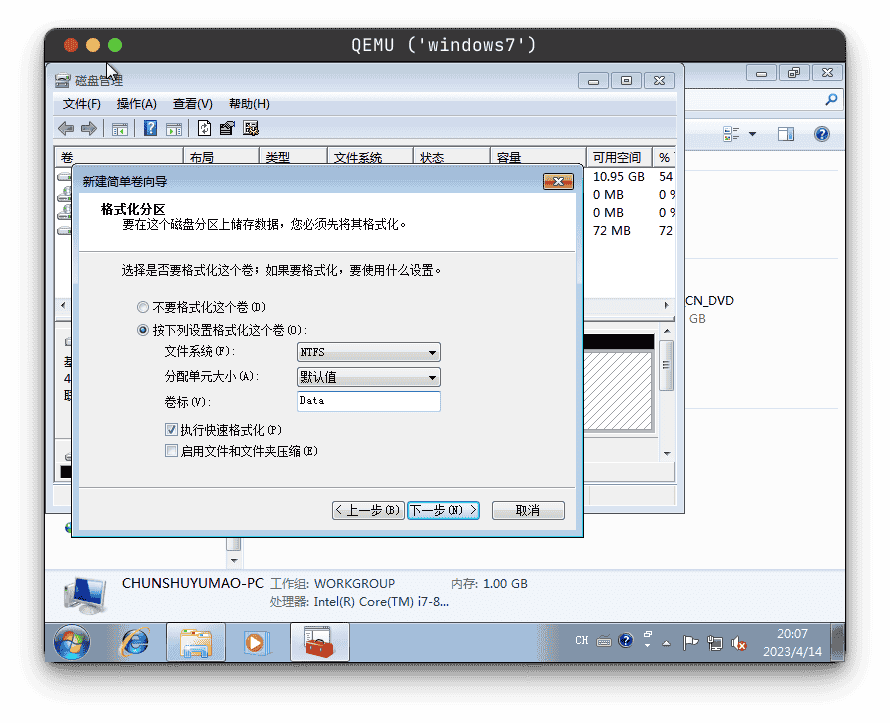Click the Show desktop button at taskbar end
Image resolution: width=890 pixels, height=723 pixels.
pyautogui.click(x=838, y=642)
